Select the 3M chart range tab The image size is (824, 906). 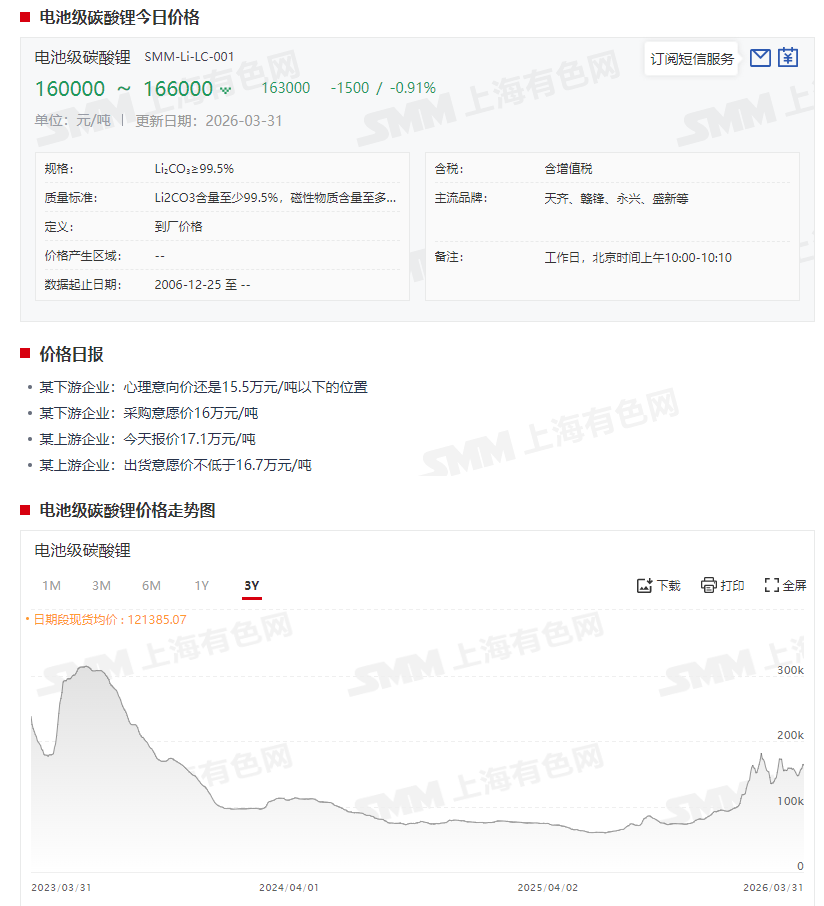101,585
